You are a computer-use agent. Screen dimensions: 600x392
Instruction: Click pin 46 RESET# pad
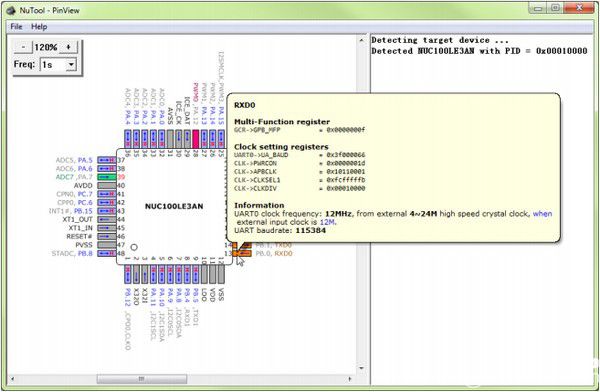pyautogui.click(x=106, y=236)
